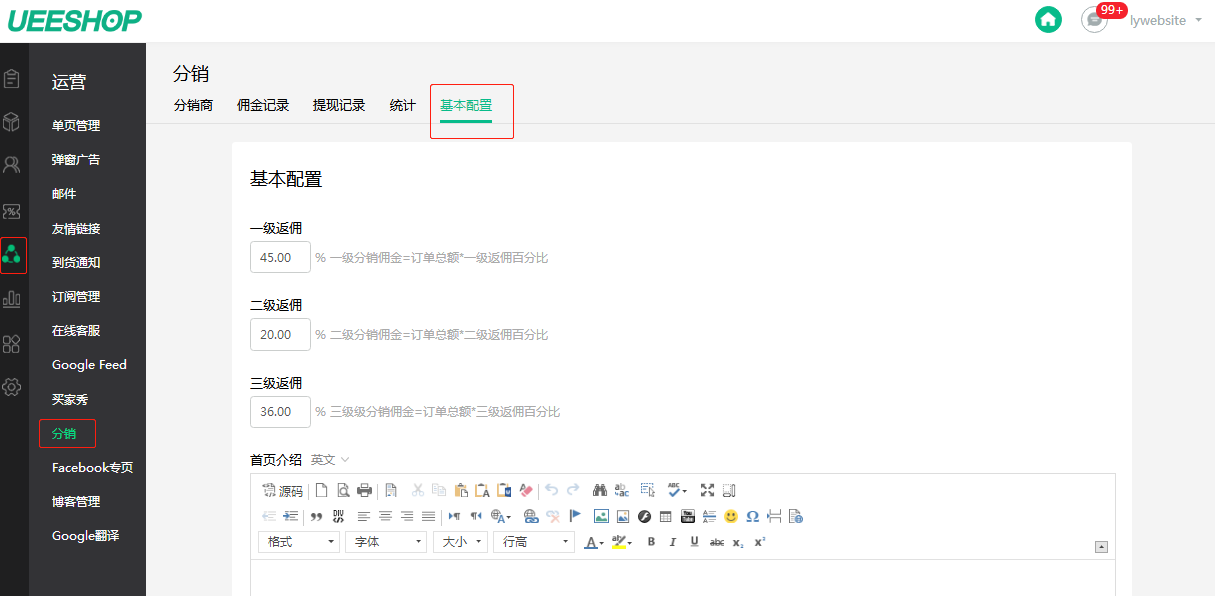Open the set language globe dropdown
The image size is (1215, 596).
click(501, 517)
